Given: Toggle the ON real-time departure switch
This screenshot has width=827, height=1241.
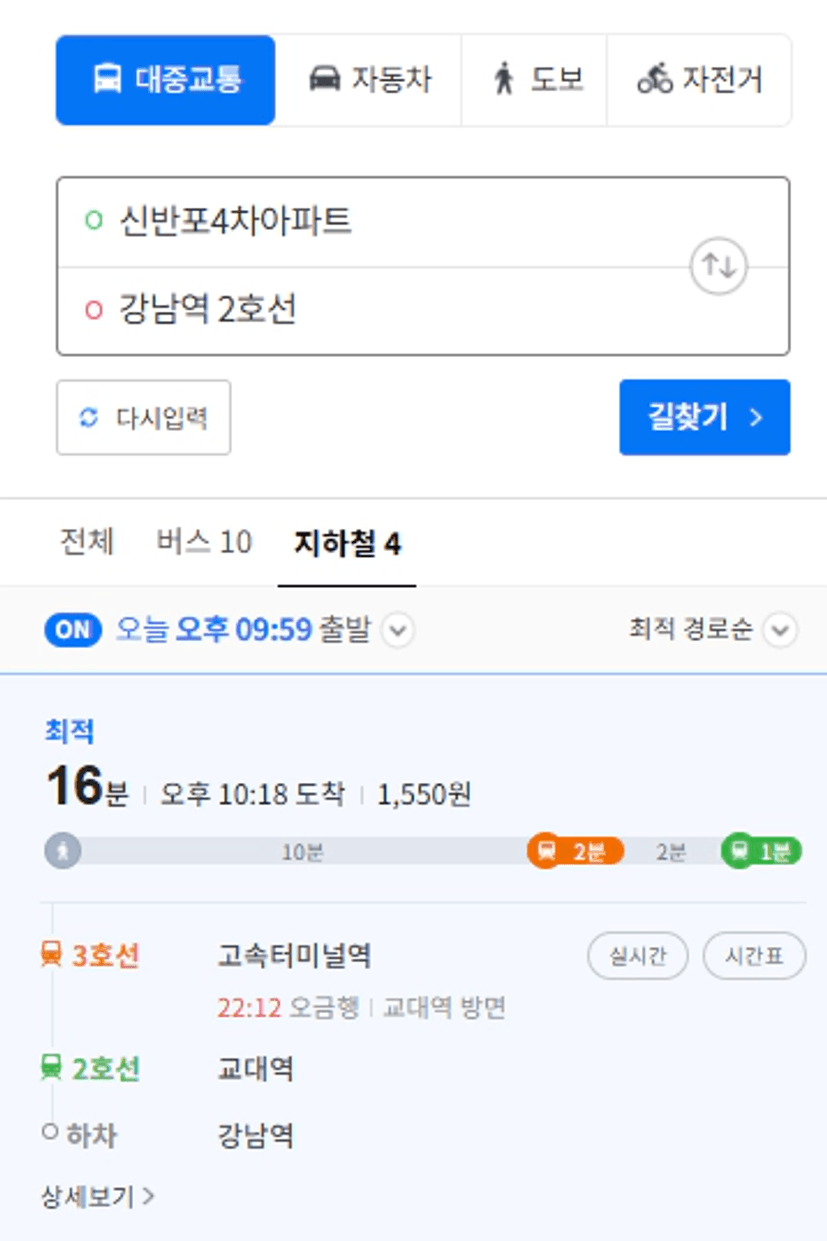Looking at the screenshot, I should tap(73, 630).
